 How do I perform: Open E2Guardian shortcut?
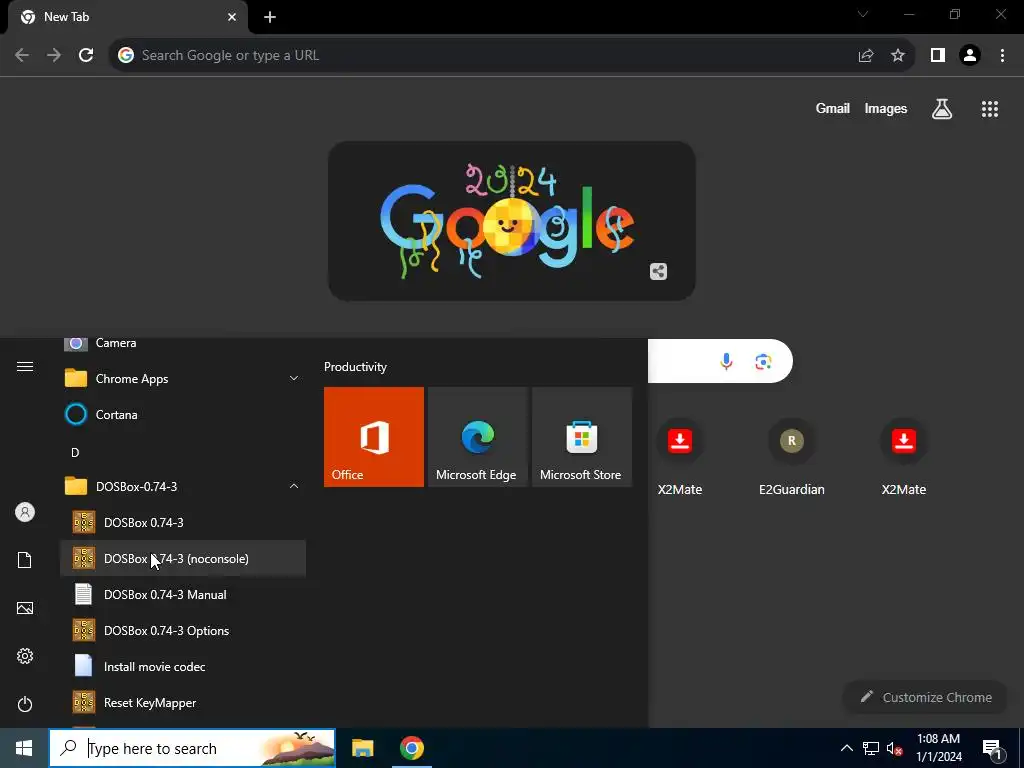[x=792, y=458]
